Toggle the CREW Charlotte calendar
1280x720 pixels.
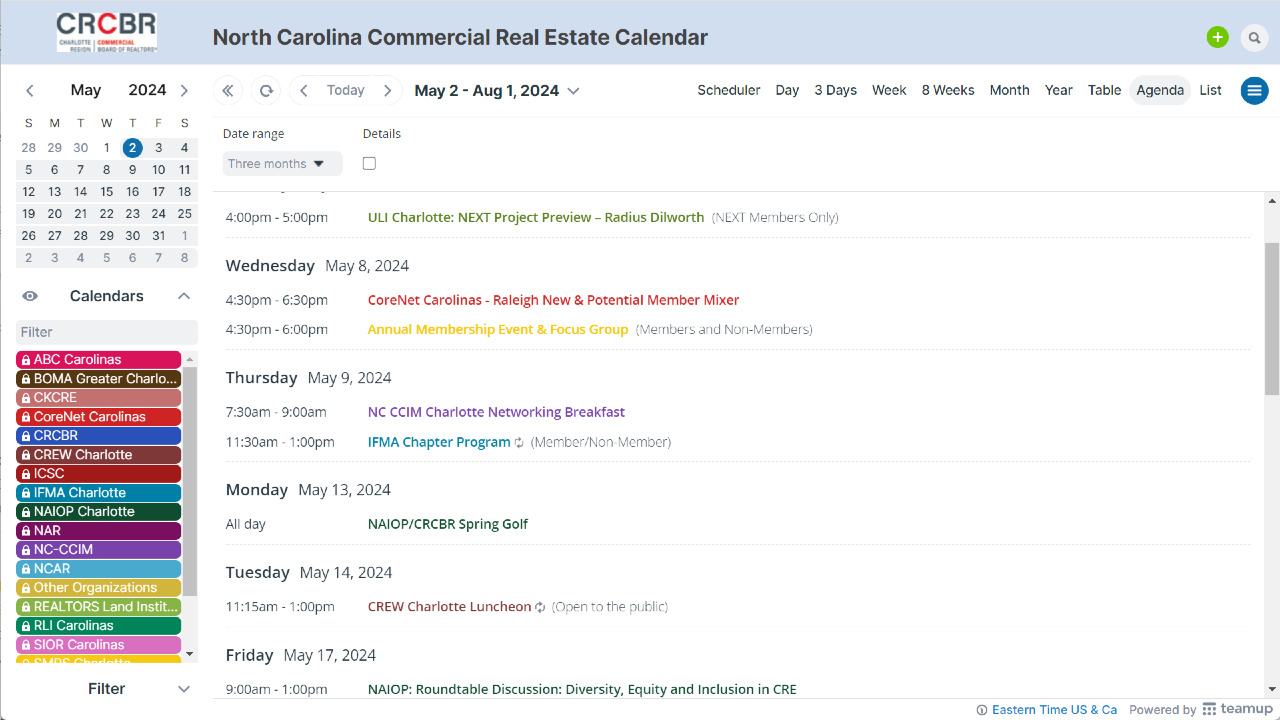[99, 454]
